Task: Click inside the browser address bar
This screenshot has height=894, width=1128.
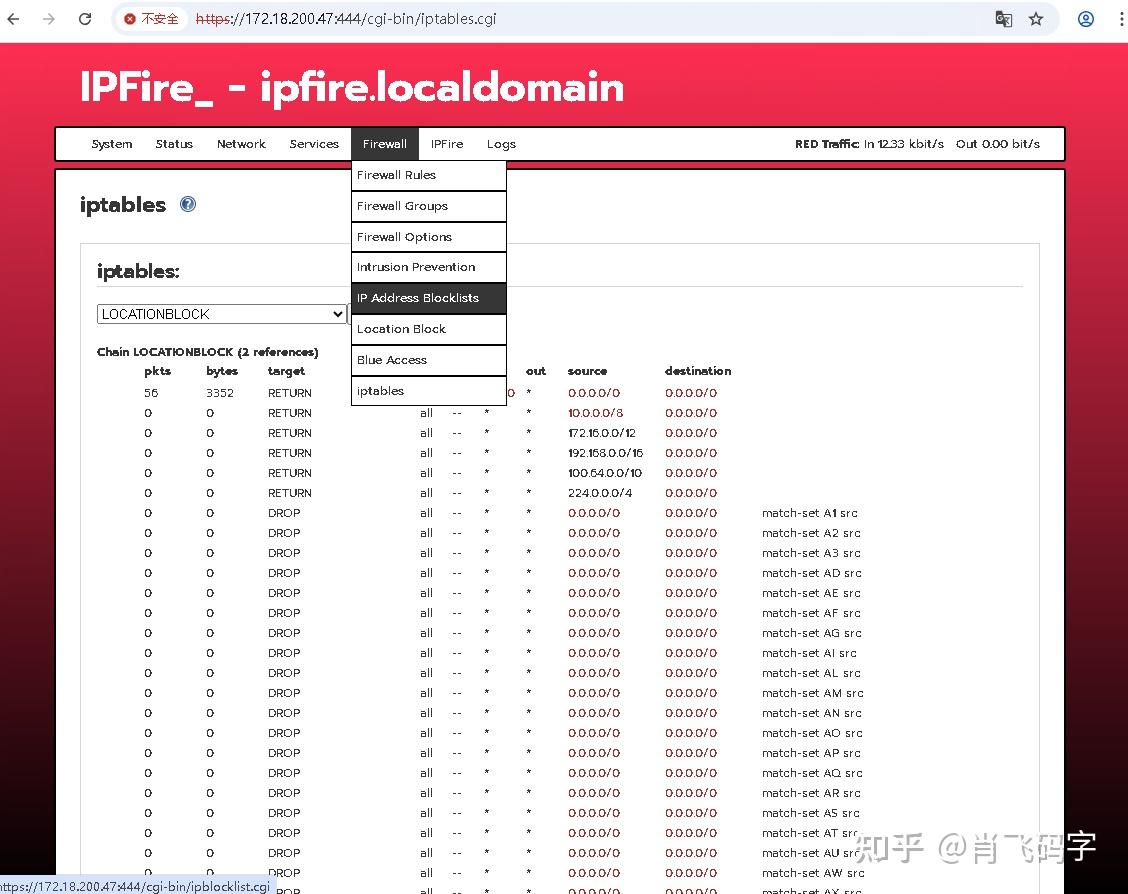Action: 600,18
